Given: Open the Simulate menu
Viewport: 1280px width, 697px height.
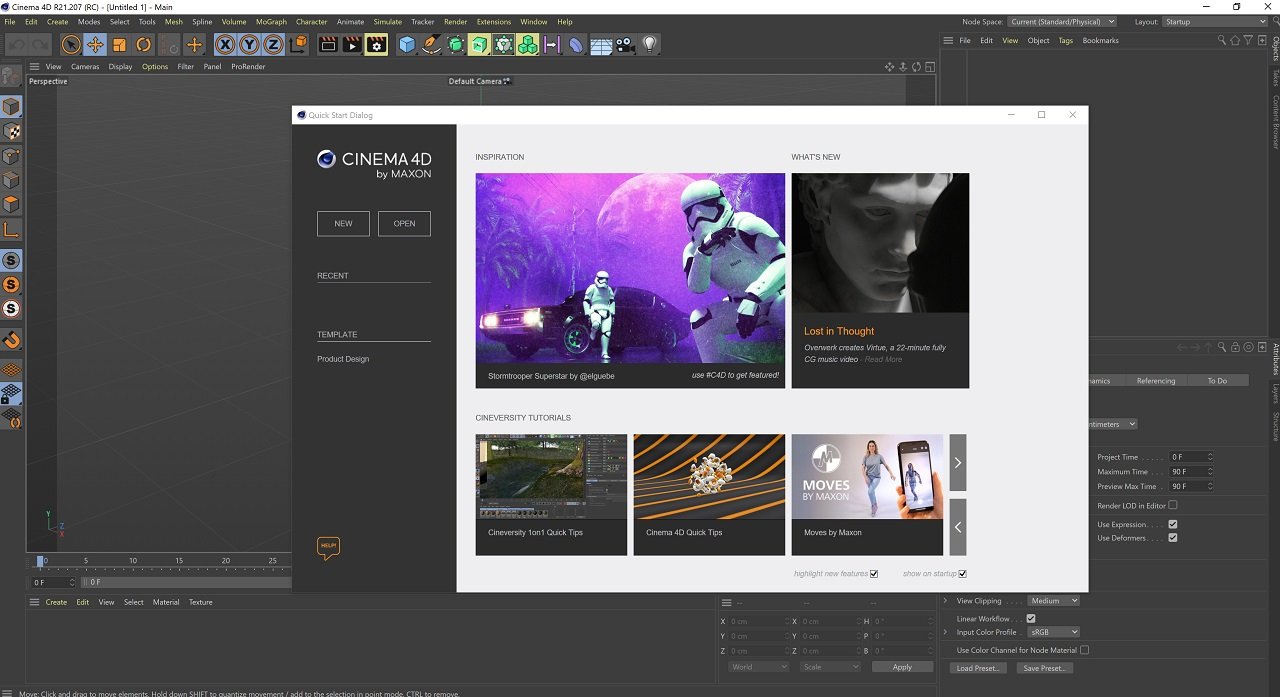Looking at the screenshot, I should tap(387, 22).
